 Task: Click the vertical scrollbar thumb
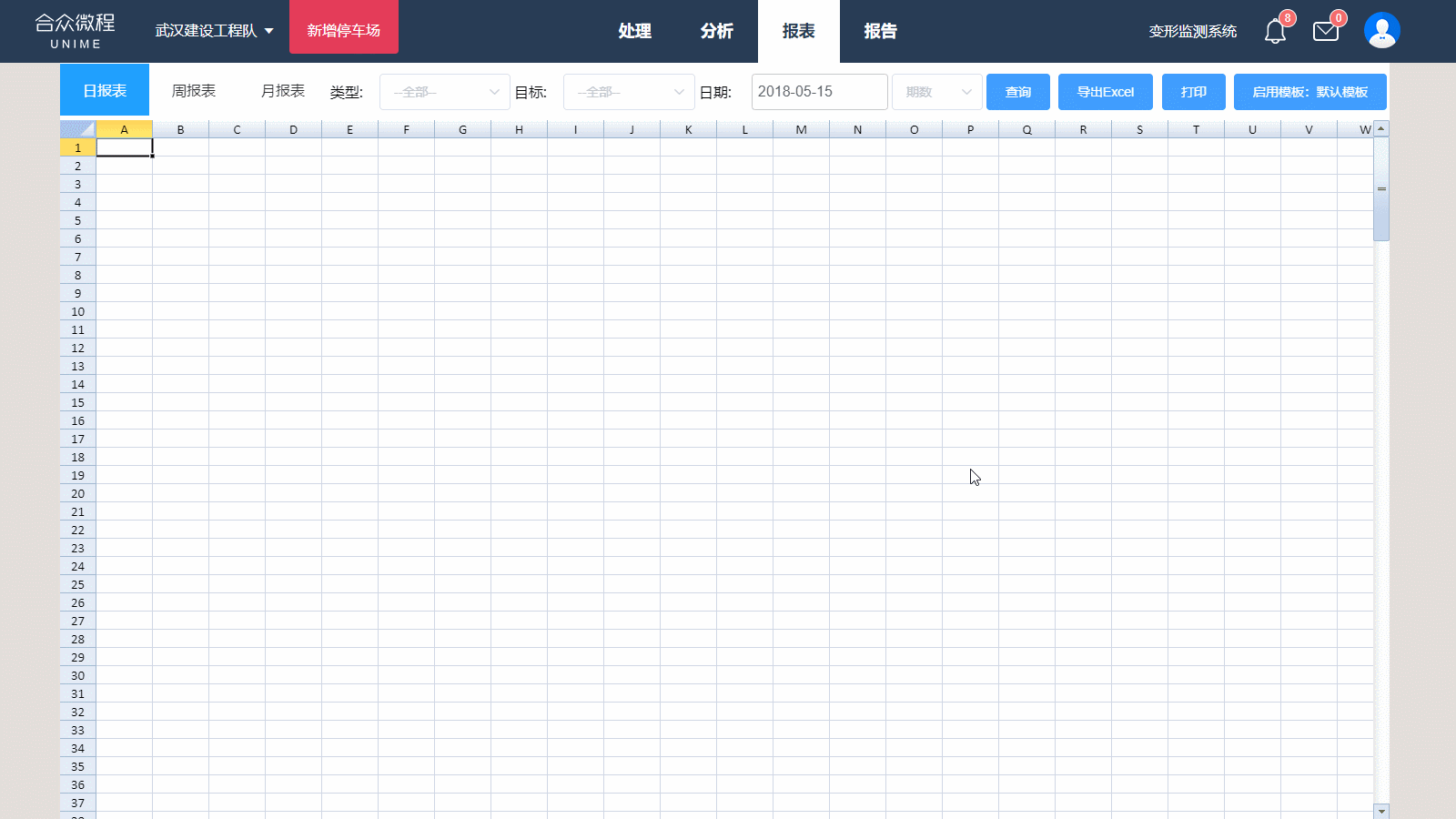(1381, 189)
